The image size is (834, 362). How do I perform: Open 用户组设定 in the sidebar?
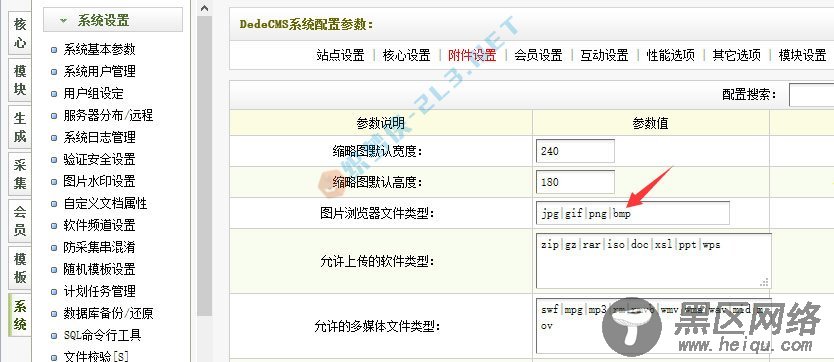coord(93,94)
